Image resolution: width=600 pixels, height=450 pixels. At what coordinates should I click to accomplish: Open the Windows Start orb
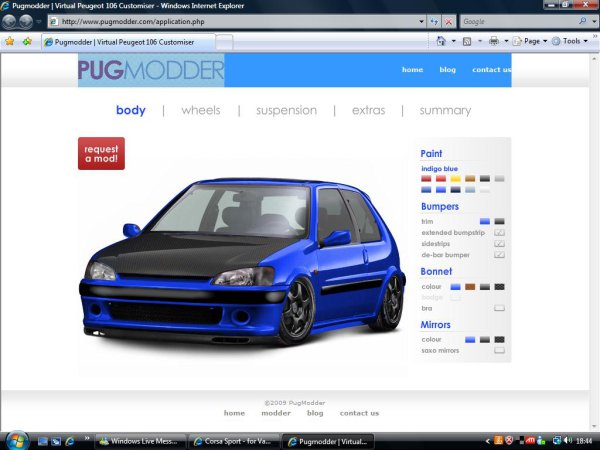(x=16, y=440)
